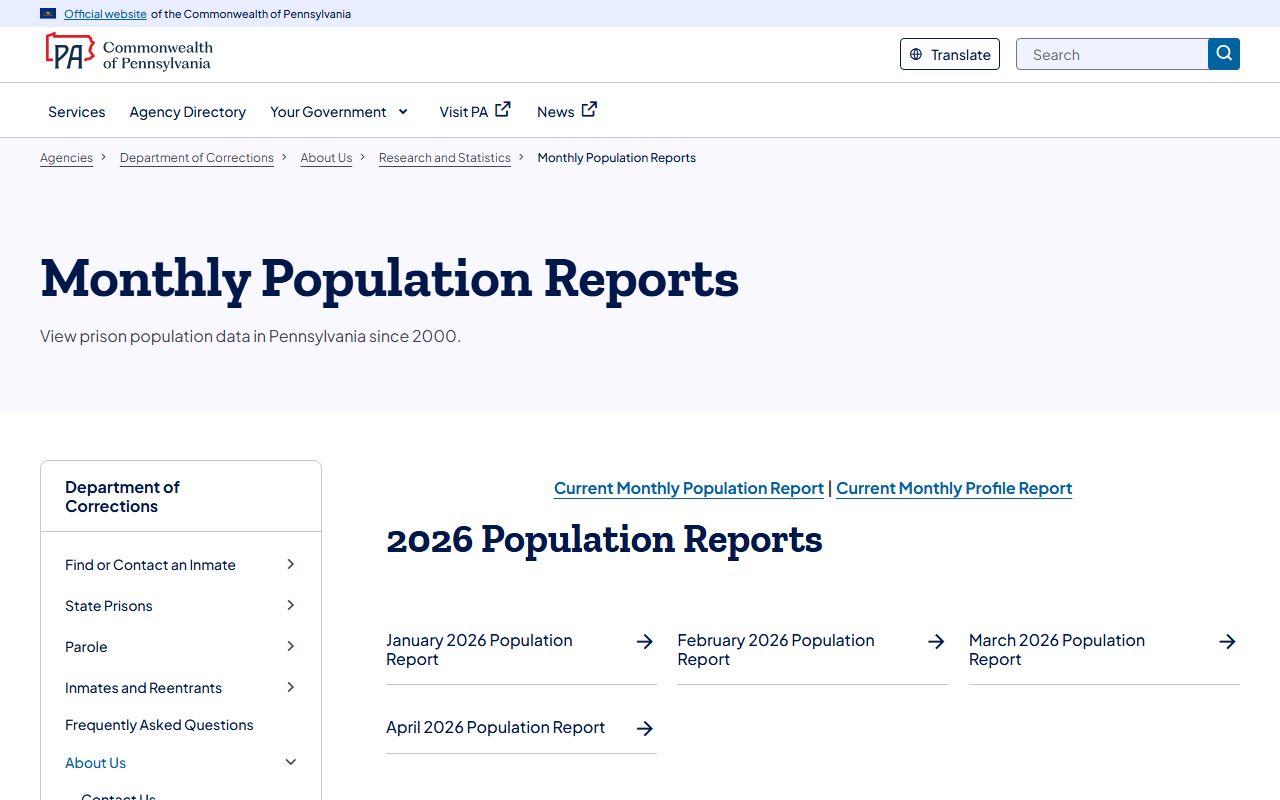Open the Current Monthly Population Report link
This screenshot has width=1280, height=800.
coord(689,488)
